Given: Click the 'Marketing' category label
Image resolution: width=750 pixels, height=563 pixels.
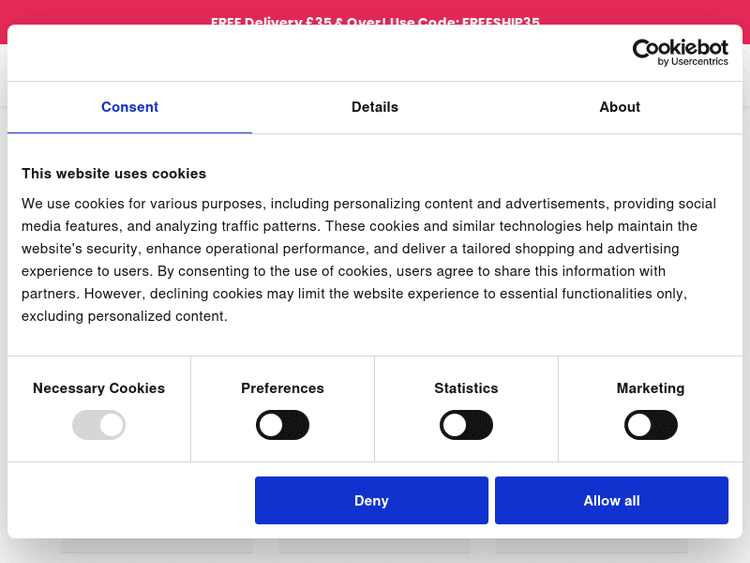Looking at the screenshot, I should (651, 388).
